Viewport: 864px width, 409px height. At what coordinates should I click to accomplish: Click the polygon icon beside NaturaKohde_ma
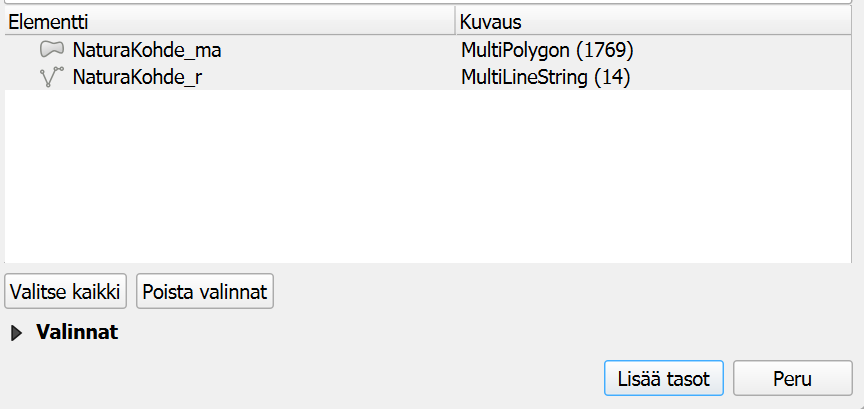click(52, 49)
